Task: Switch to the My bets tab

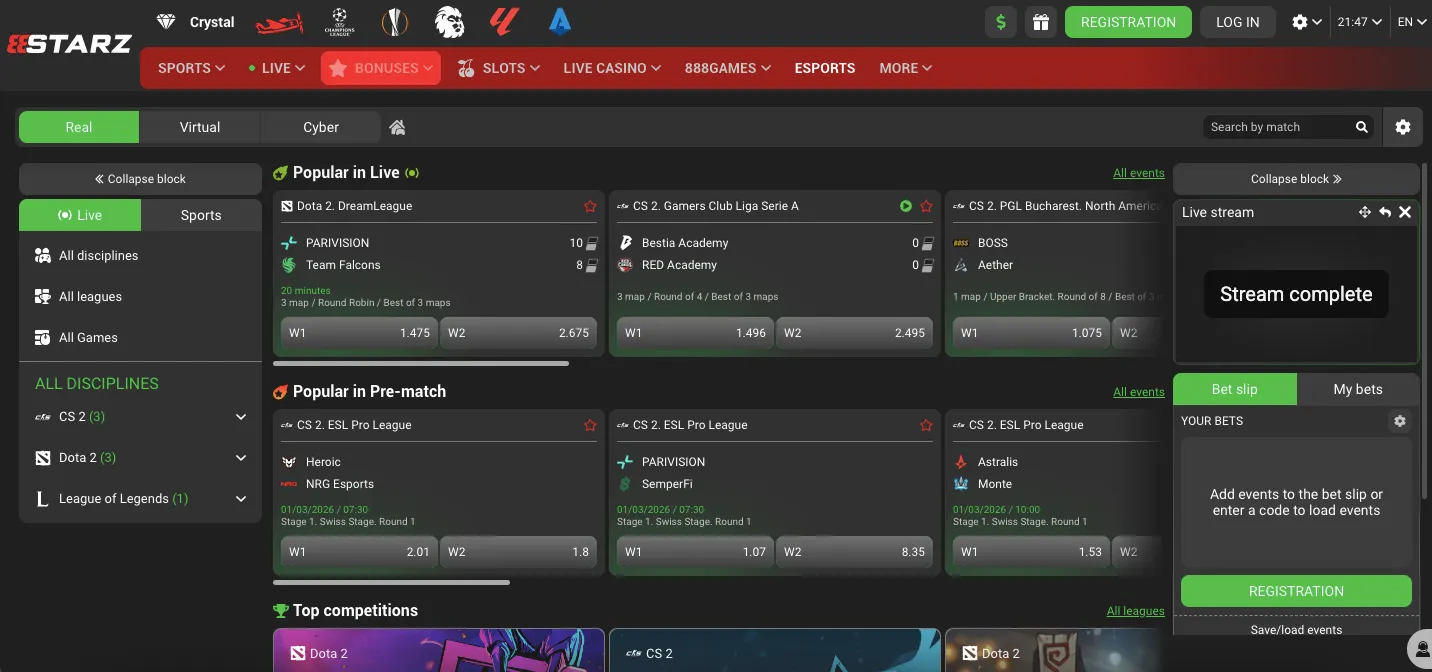Action: coord(1358,389)
